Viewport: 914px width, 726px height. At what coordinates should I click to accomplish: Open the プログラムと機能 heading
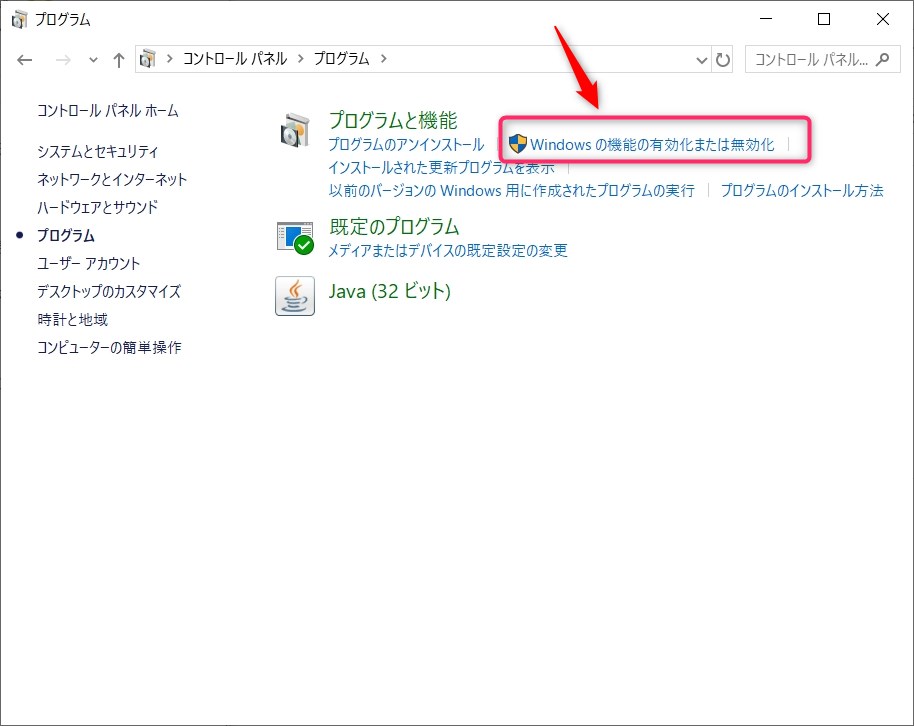click(x=393, y=120)
